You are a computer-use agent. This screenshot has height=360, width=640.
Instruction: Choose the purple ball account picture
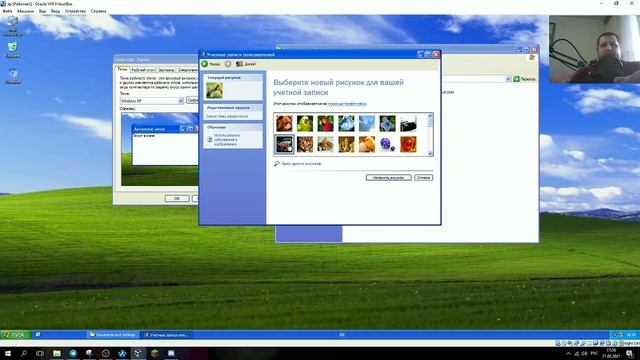tap(387, 144)
